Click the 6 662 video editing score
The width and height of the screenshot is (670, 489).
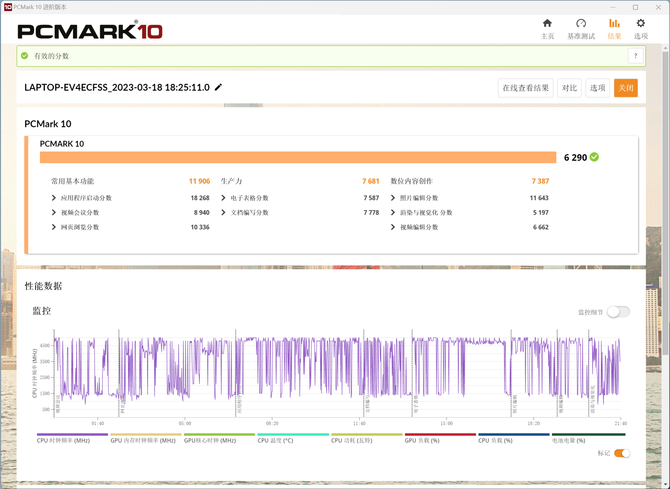[541, 227]
